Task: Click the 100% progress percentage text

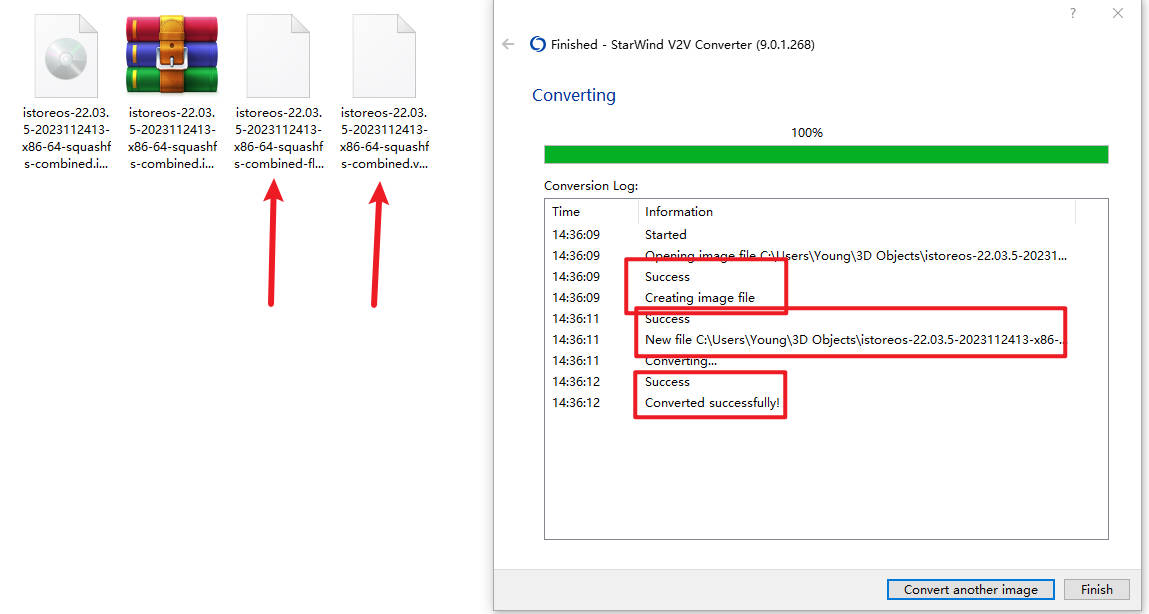Action: 807,133
